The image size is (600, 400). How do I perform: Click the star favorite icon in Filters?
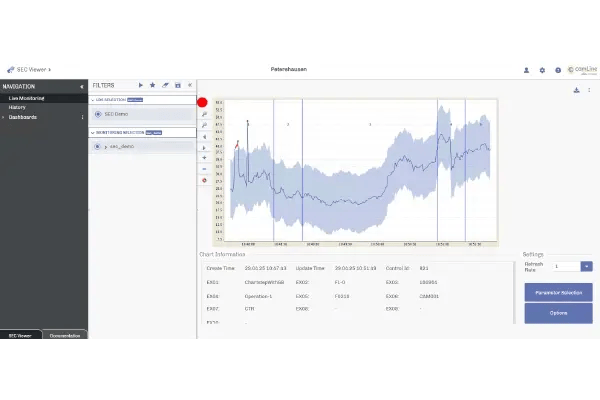tap(153, 86)
